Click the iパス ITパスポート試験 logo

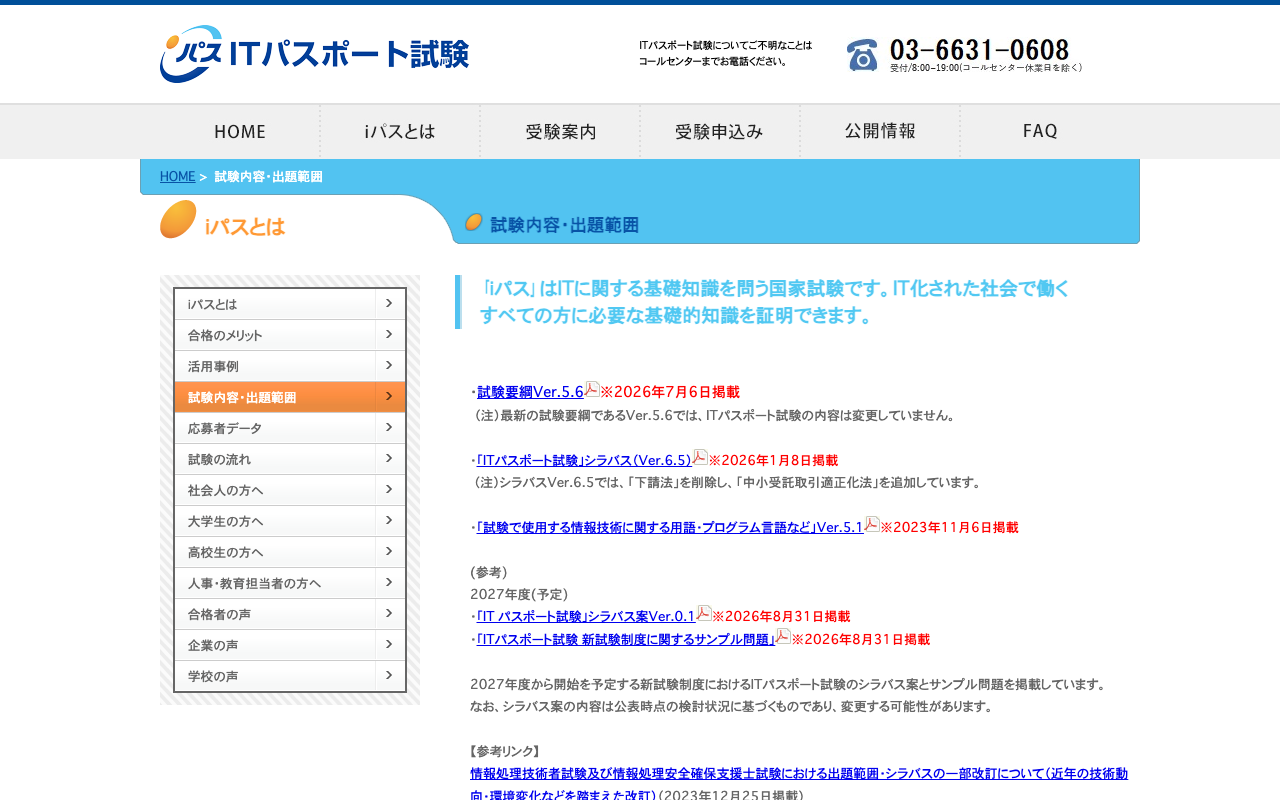(314, 54)
